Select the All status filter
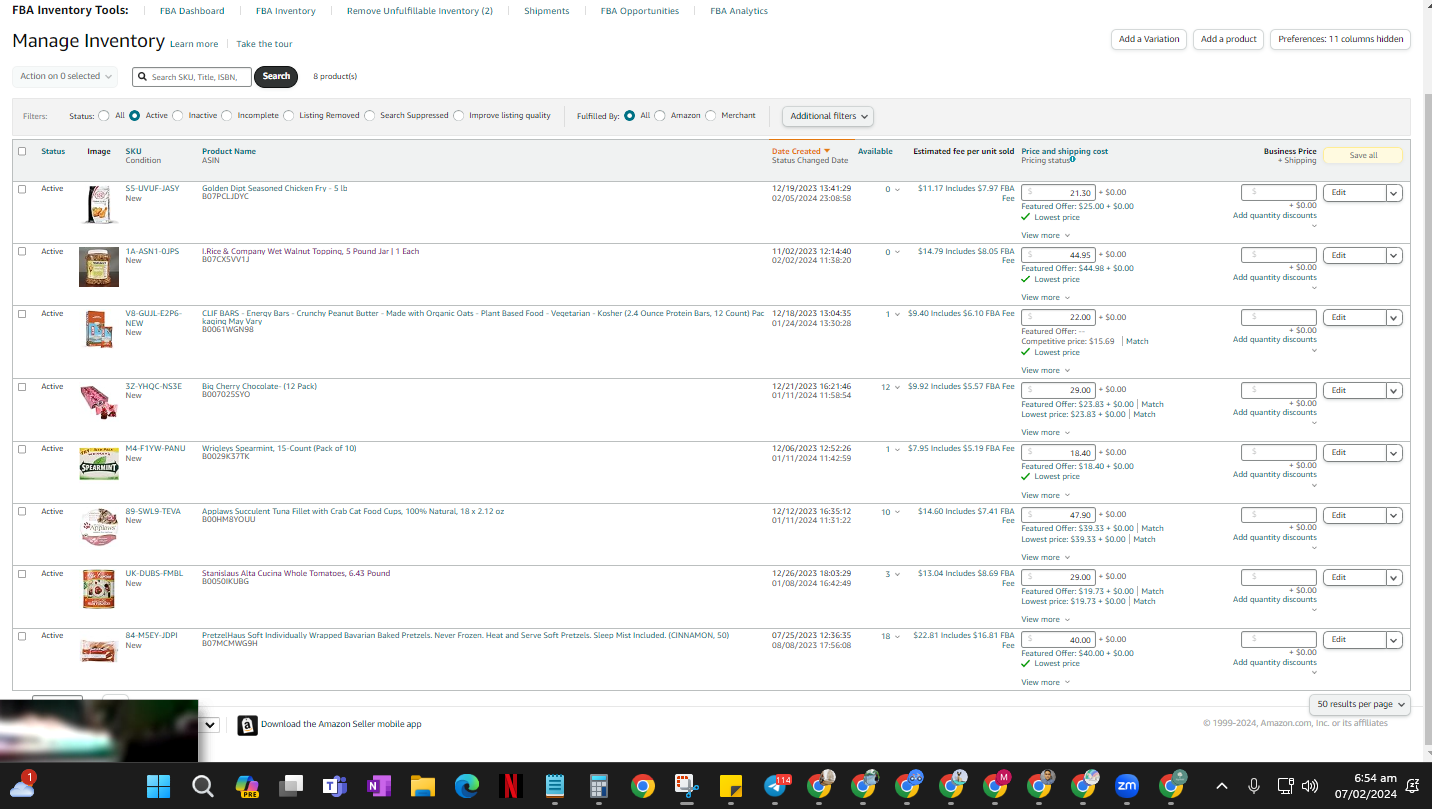 tap(104, 116)
